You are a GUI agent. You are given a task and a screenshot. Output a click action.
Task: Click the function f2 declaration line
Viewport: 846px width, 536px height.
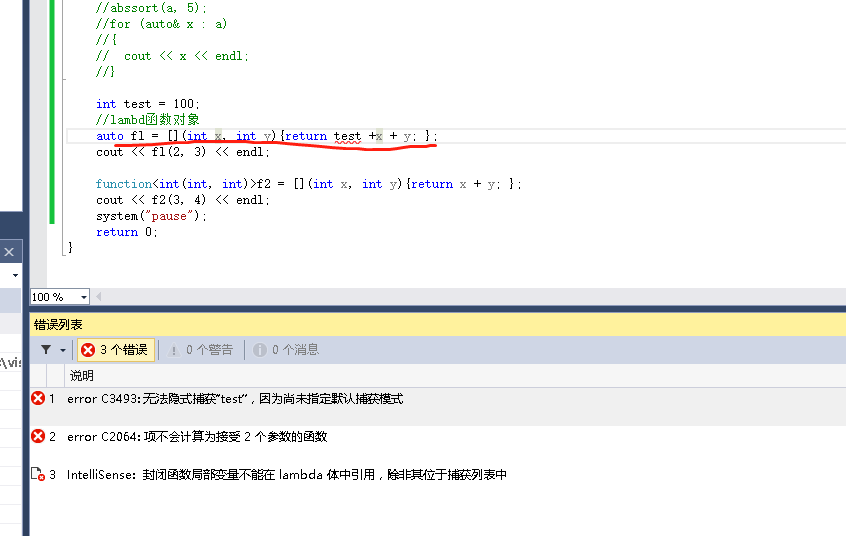[x=308, y=184]
